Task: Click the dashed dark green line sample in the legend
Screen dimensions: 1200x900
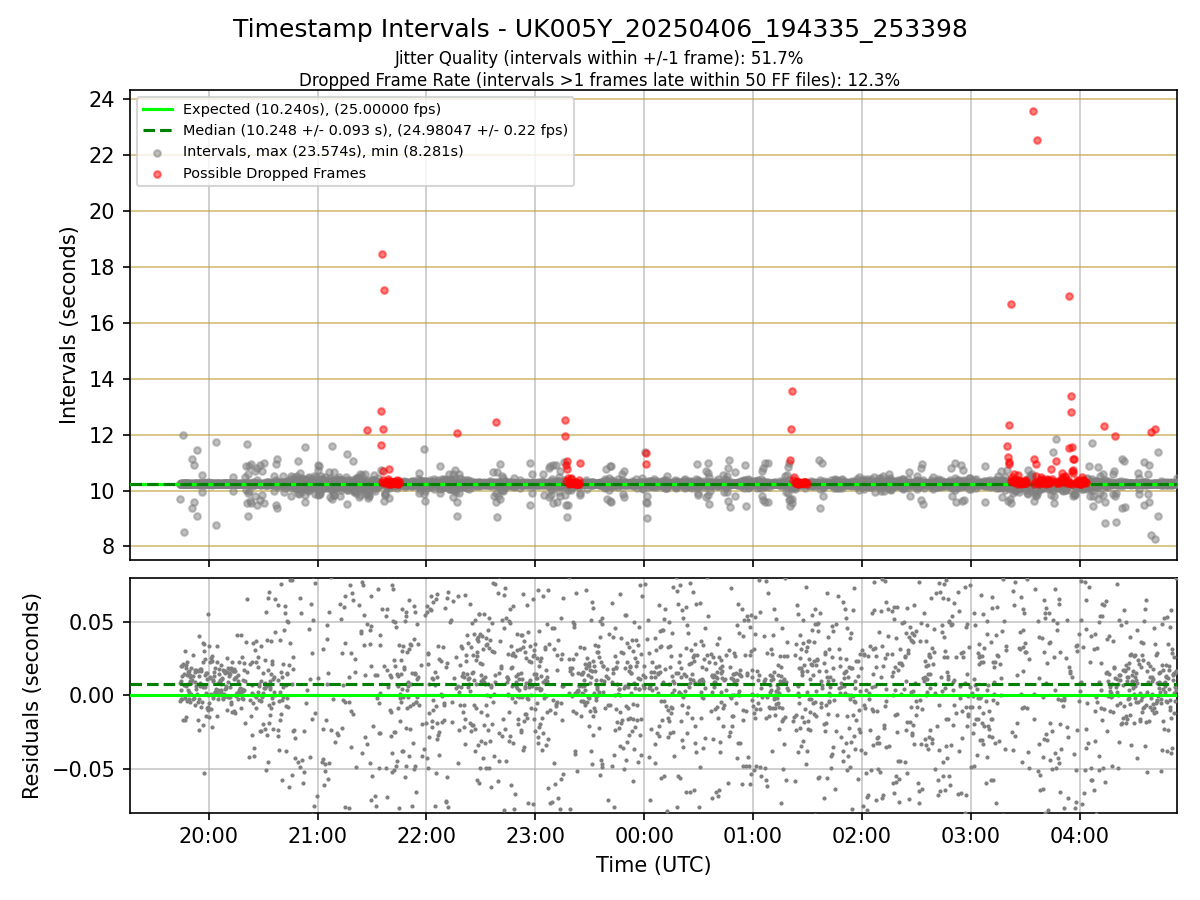Action: pos(158,130)
